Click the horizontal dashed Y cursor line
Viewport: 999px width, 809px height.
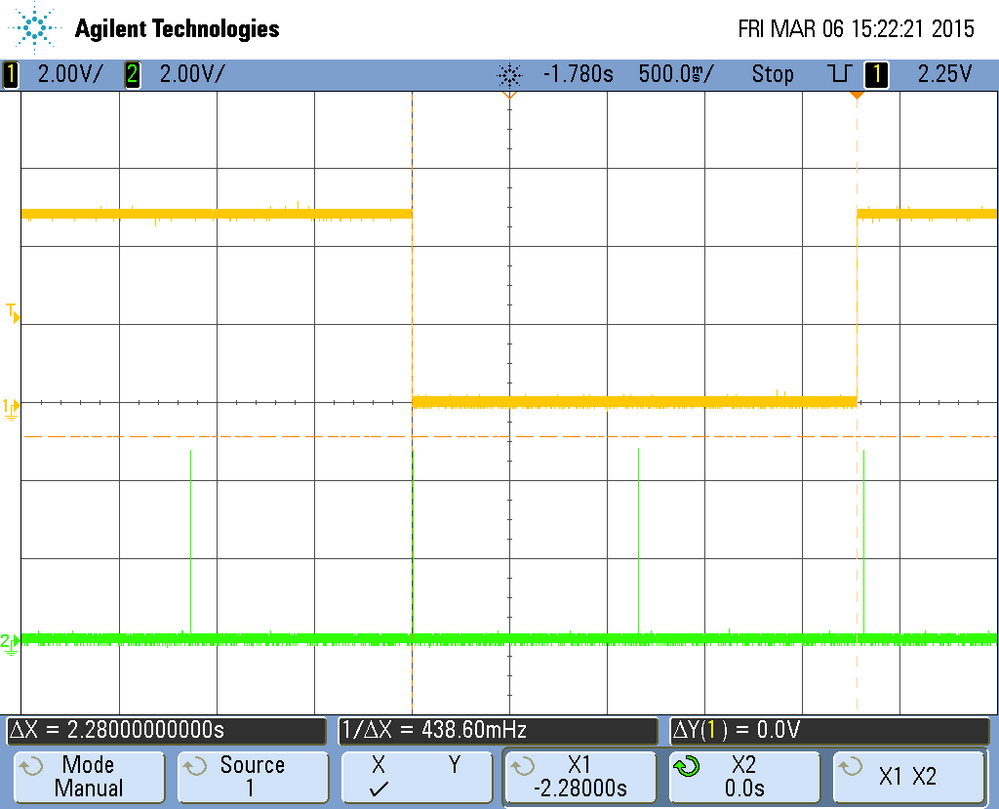pyautogui.click(x=510, y=436)
